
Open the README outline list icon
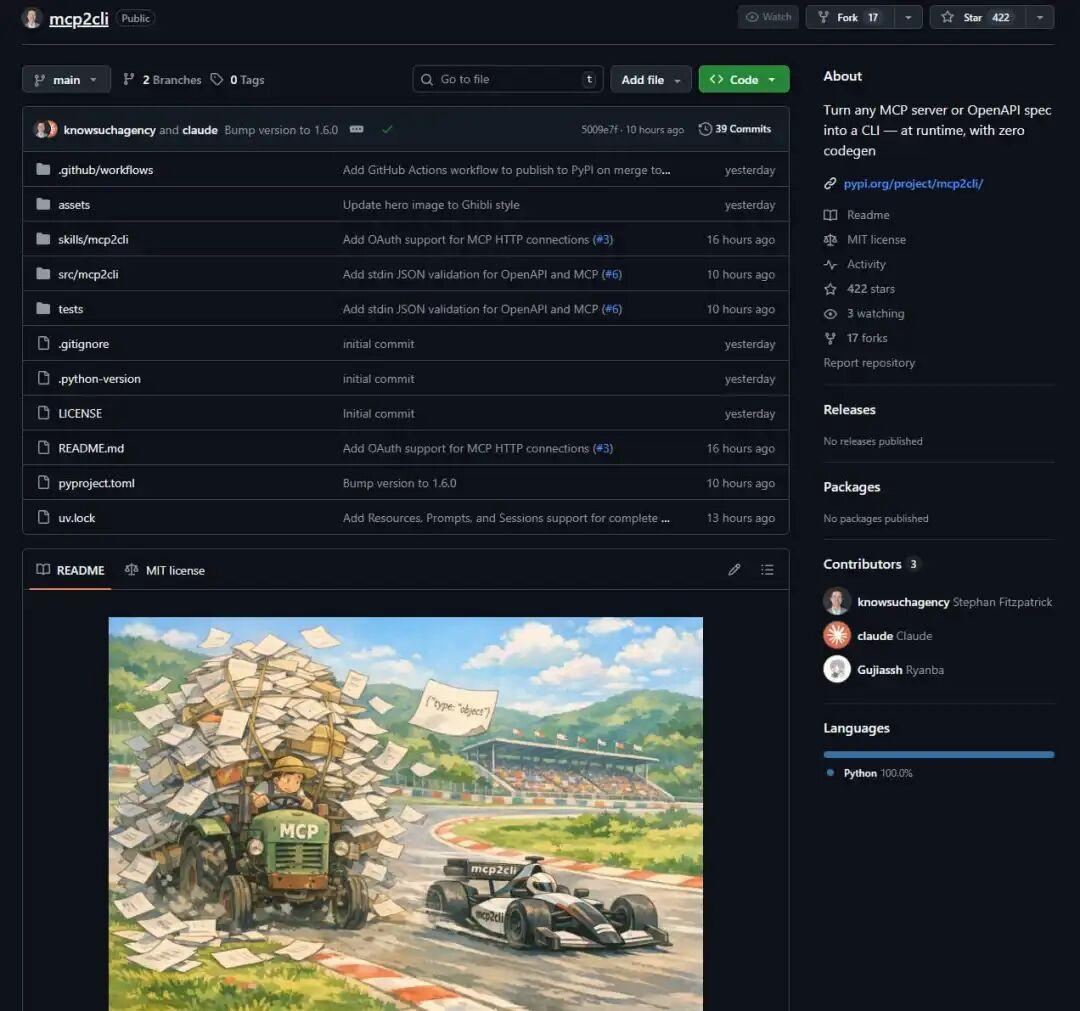[x=767, y=570]
